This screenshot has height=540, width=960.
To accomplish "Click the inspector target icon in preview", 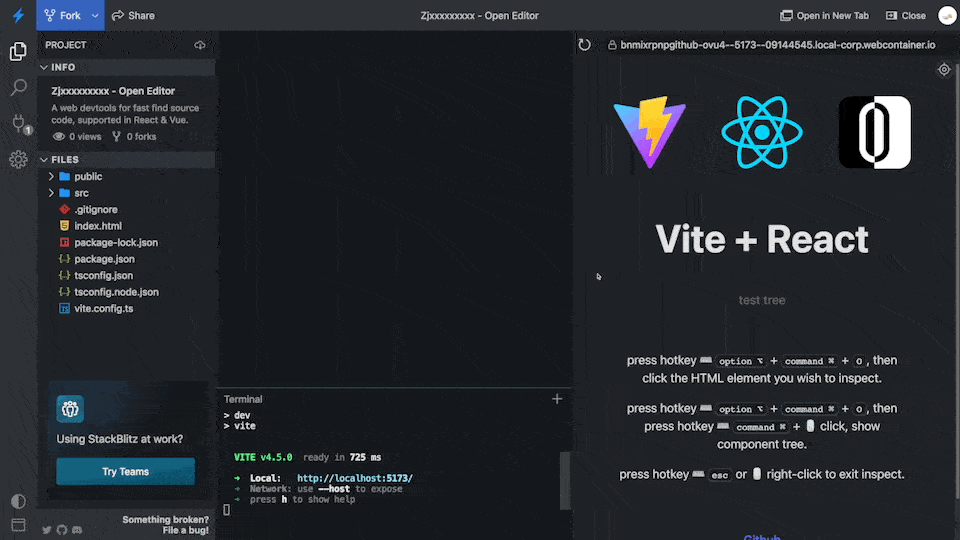I will (x=944, y=70).
